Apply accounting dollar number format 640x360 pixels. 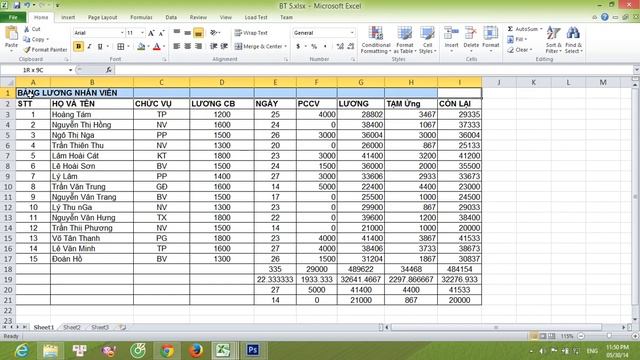click(x=298, y=47)
